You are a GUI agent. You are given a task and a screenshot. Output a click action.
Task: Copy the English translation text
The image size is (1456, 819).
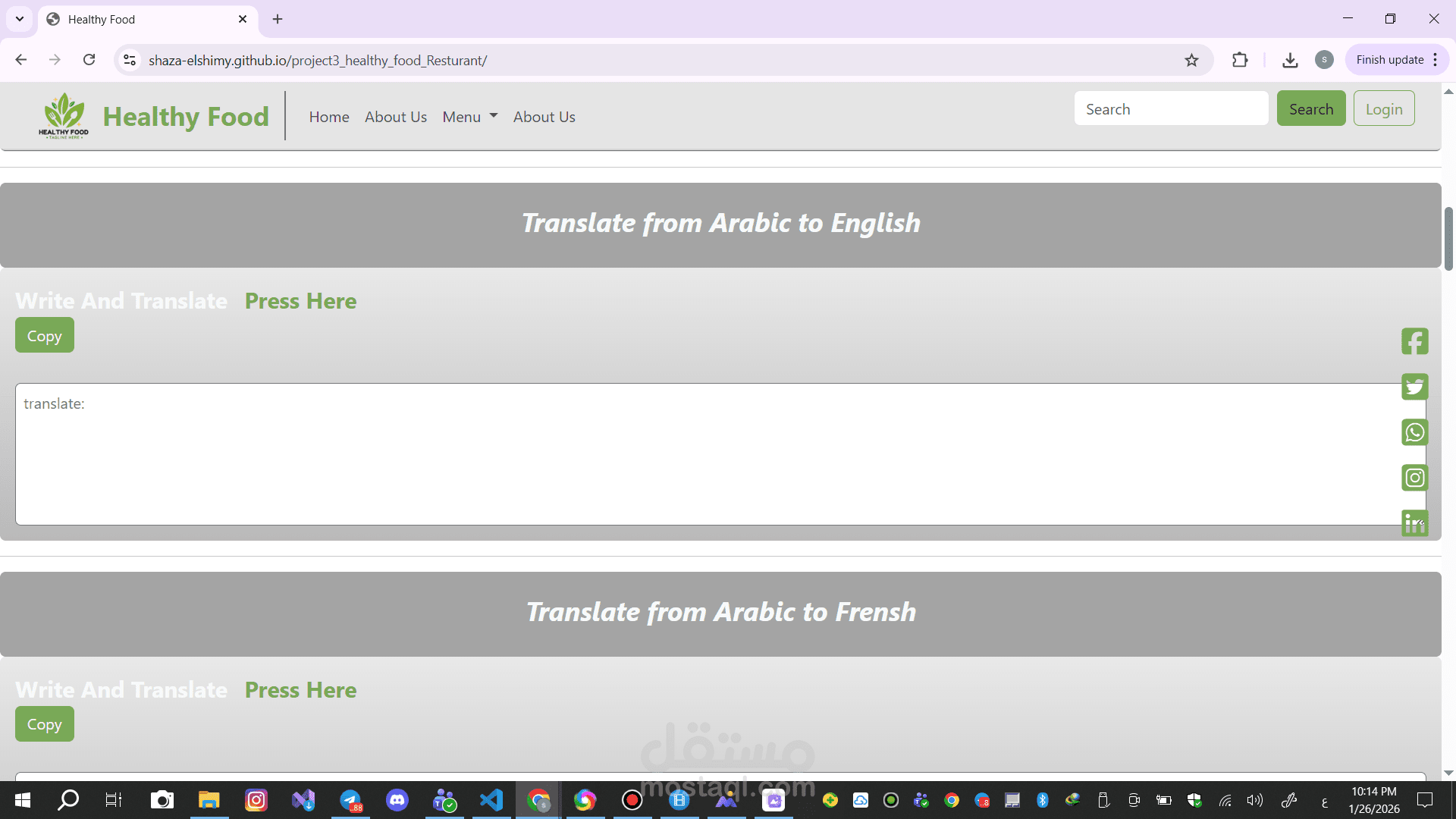pos(44,335)
